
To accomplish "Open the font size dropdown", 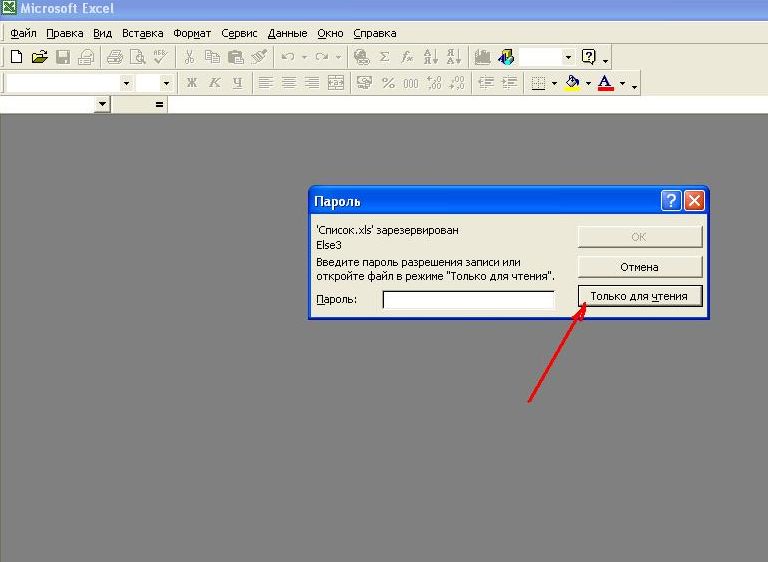I will pyautogui.click(x=166, y=83).
